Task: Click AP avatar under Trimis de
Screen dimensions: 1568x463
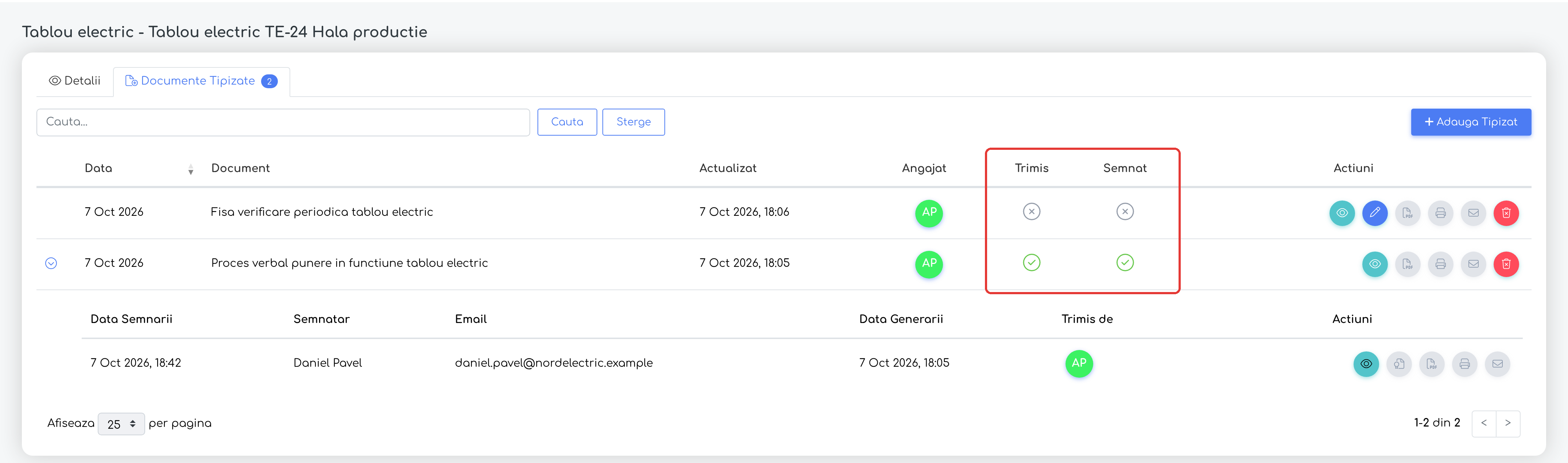Action: [x=1079, y=364]
